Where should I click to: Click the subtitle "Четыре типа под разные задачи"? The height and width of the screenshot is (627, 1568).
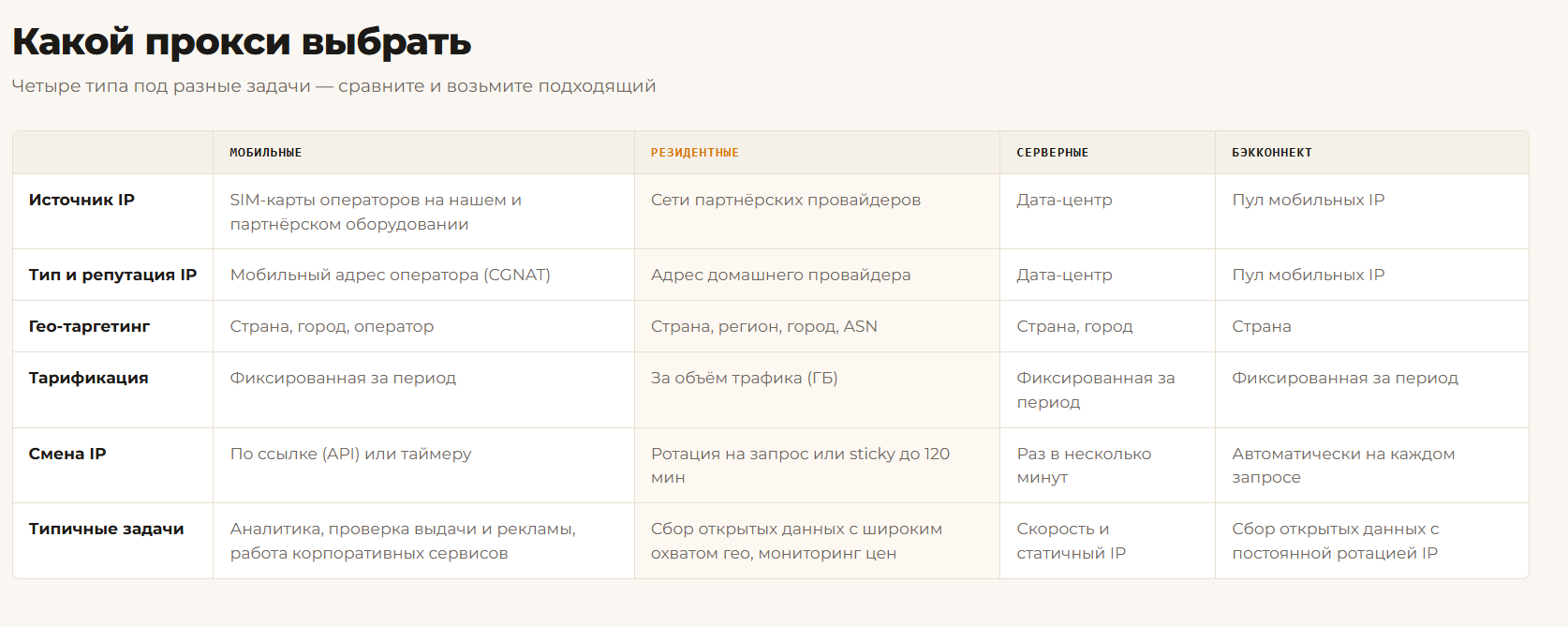tap(161, 86)
